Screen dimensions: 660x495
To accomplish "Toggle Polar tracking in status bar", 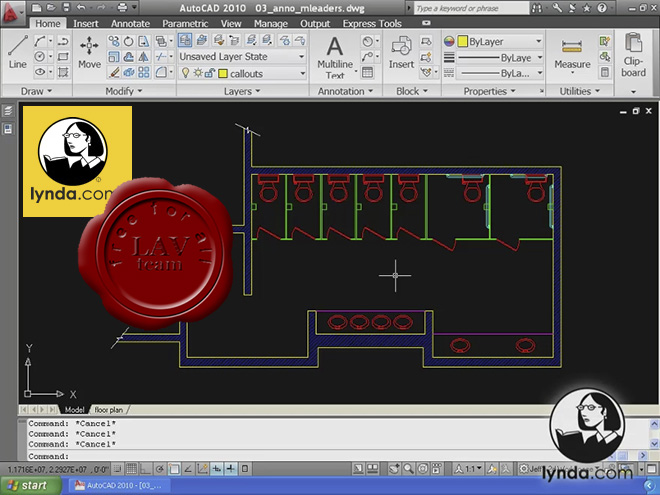I will (x=160, y=468).
